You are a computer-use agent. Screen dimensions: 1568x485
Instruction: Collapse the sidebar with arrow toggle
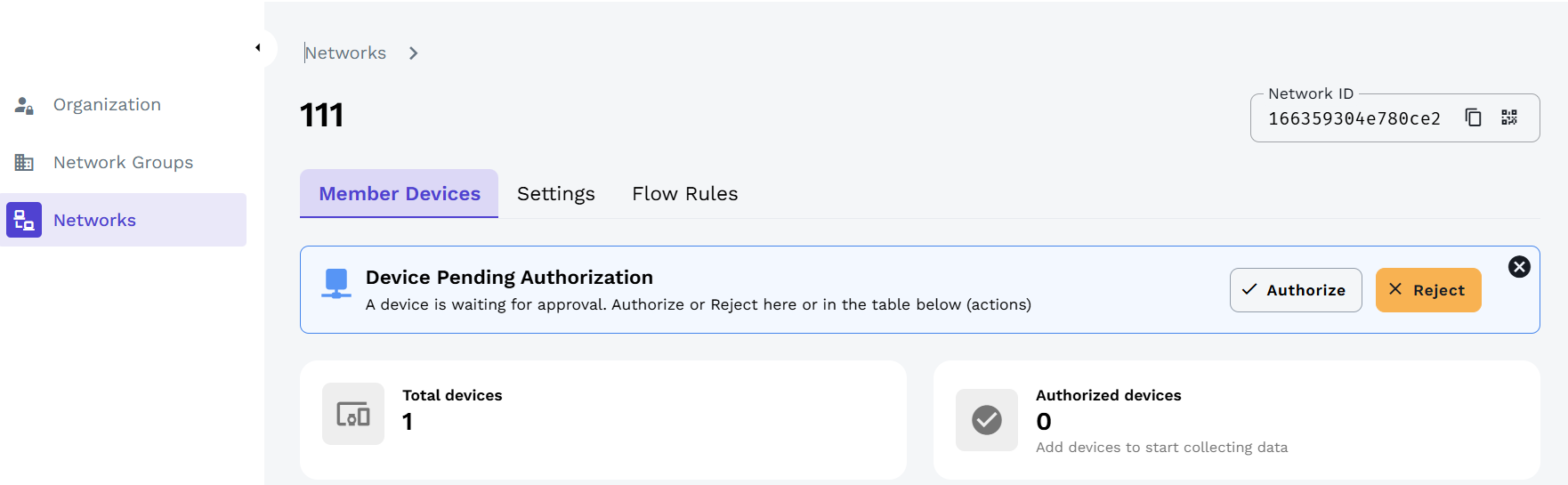point(258,48)
